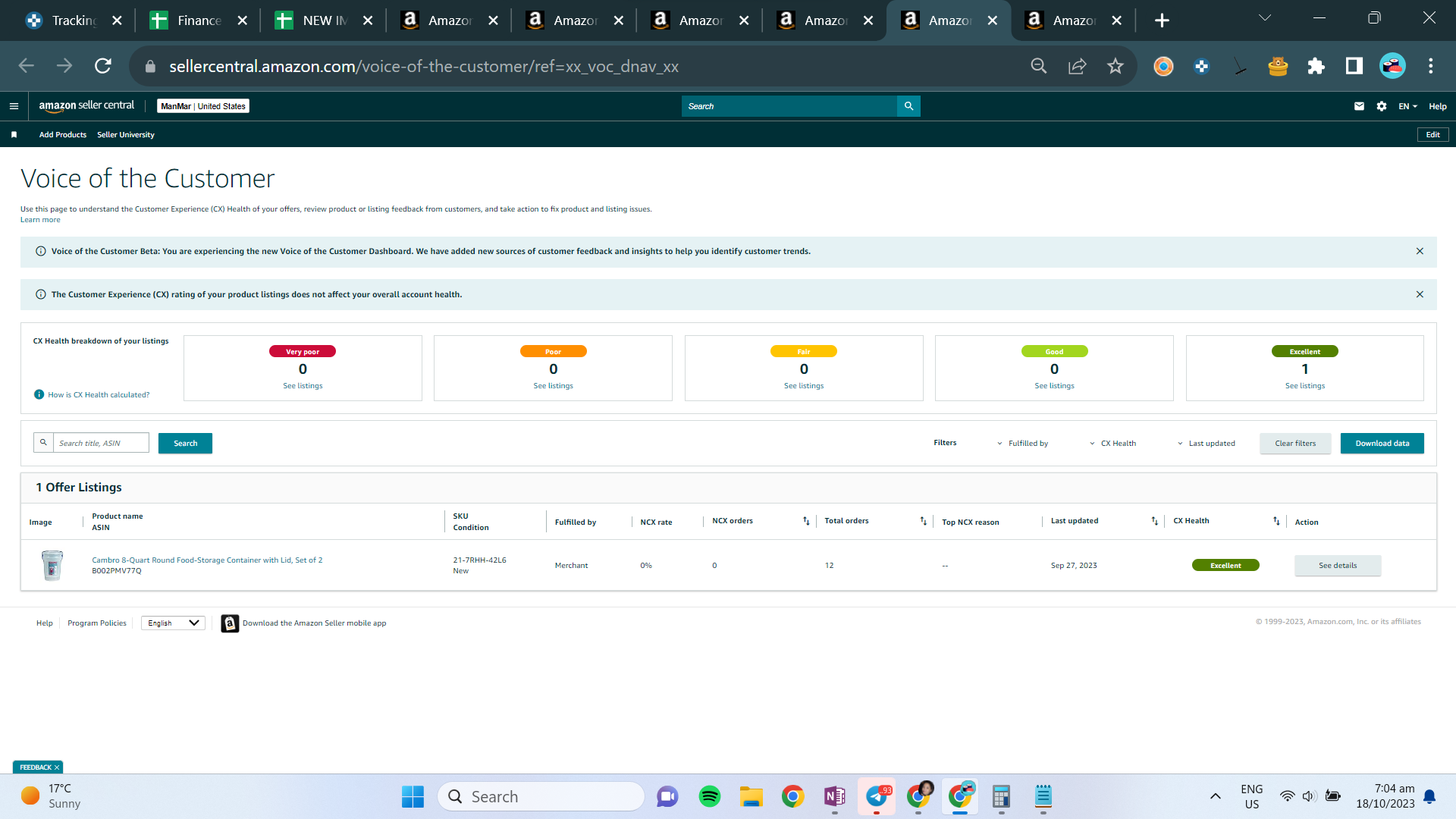The width and height of the screenshot is (1456, 819).
Task: Expand the CX Health filter dropdown
Action: coord(1112,444)
